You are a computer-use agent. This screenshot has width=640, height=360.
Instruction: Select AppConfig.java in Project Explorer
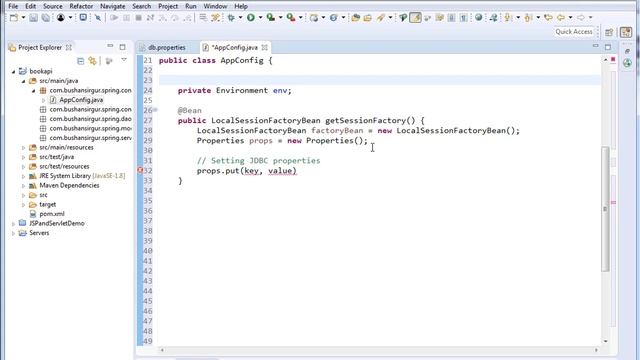tap(81, 100)
